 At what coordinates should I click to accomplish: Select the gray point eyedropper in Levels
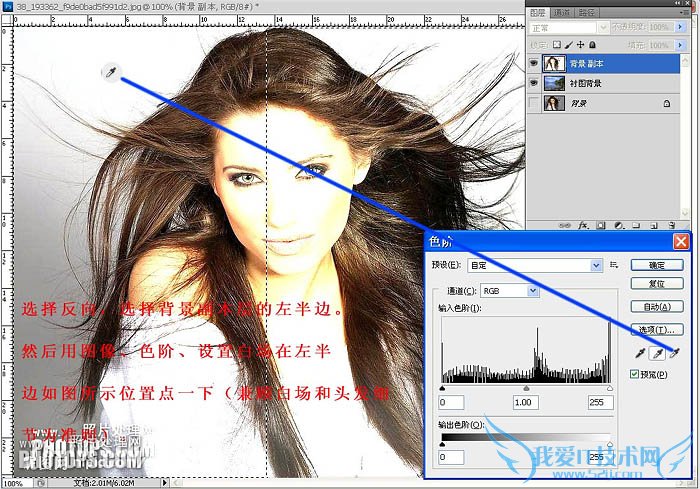[x=657, y=352]
